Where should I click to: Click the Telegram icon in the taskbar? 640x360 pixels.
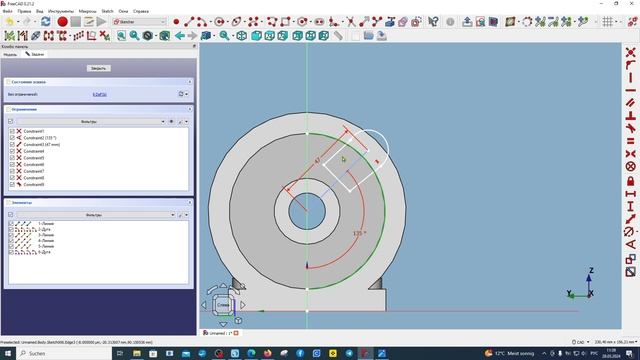(349, 353)
